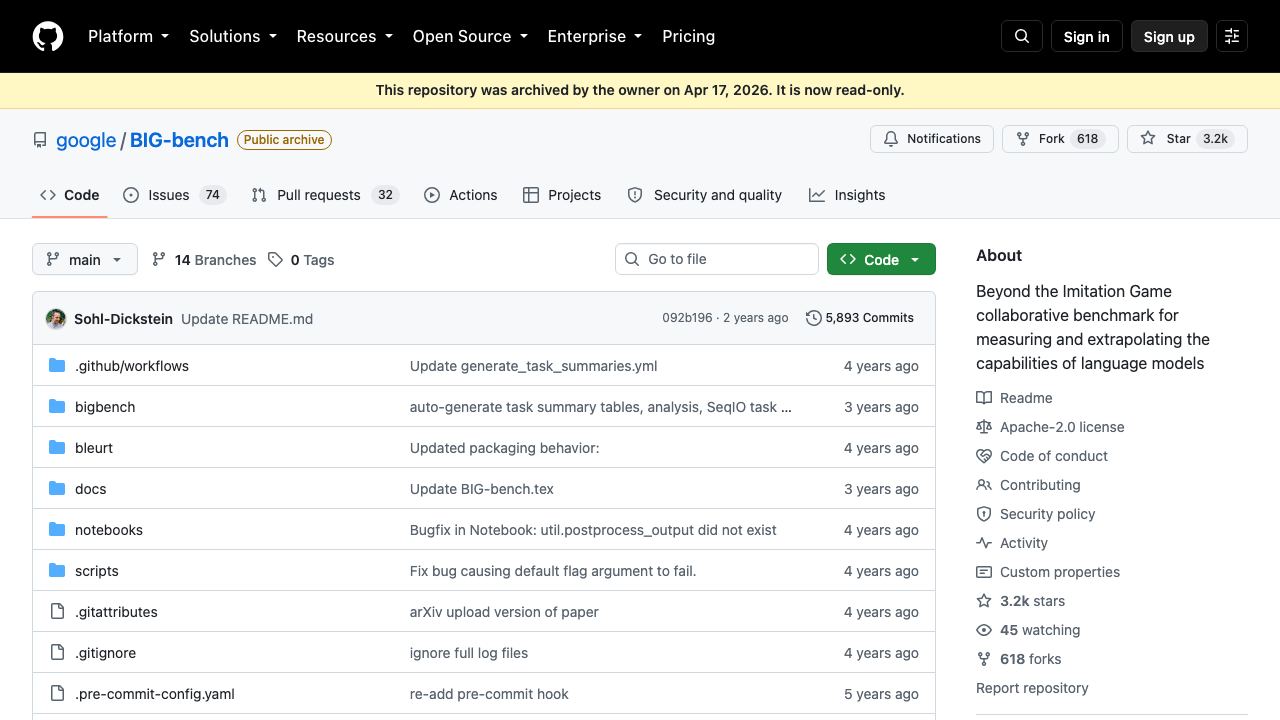
Task: Click the .github/workflows folder icon
Action: (57, 366)
